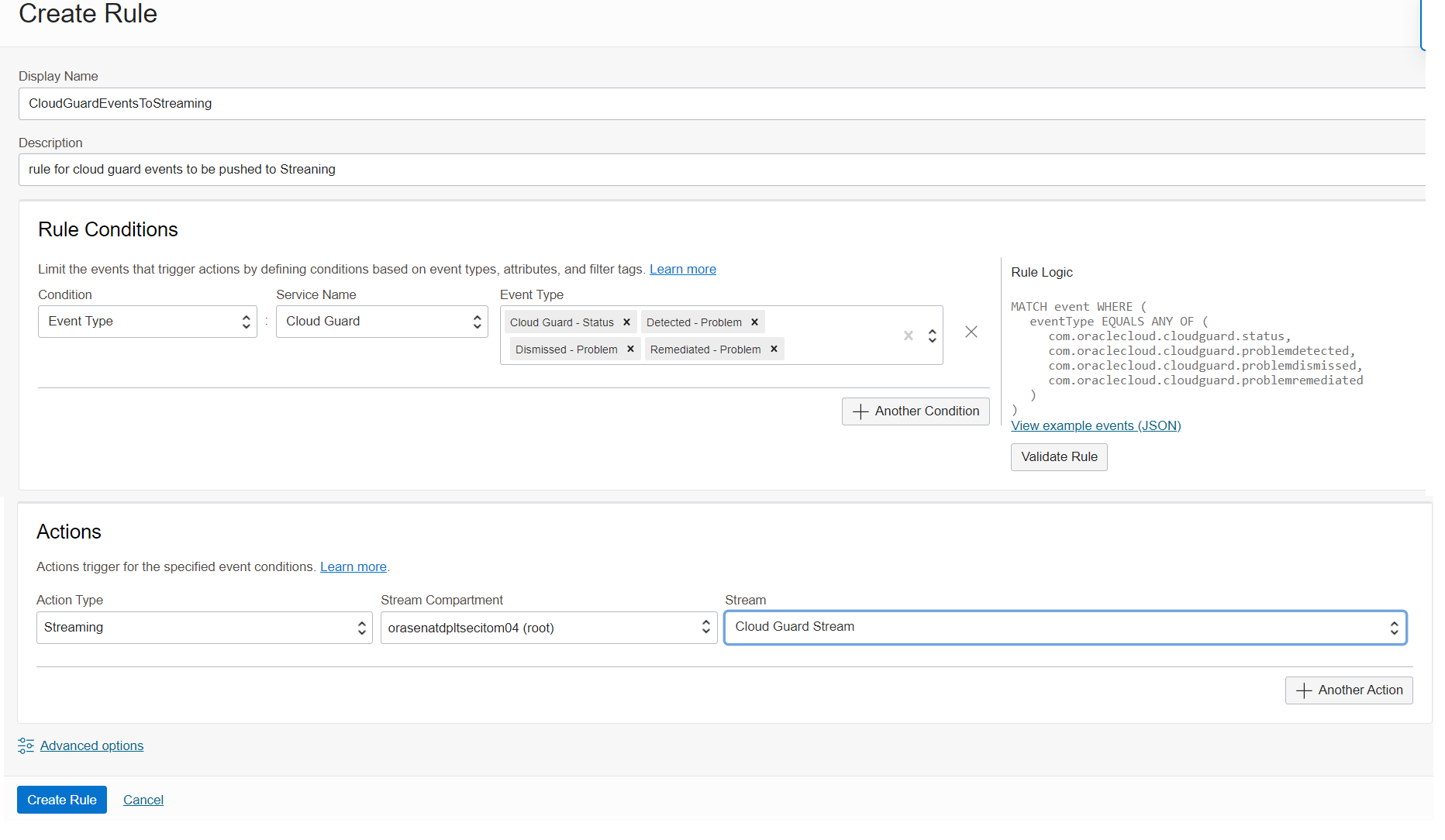Open Learn more under Rule Conditions

pyautogui.click(x=682, y=269)
